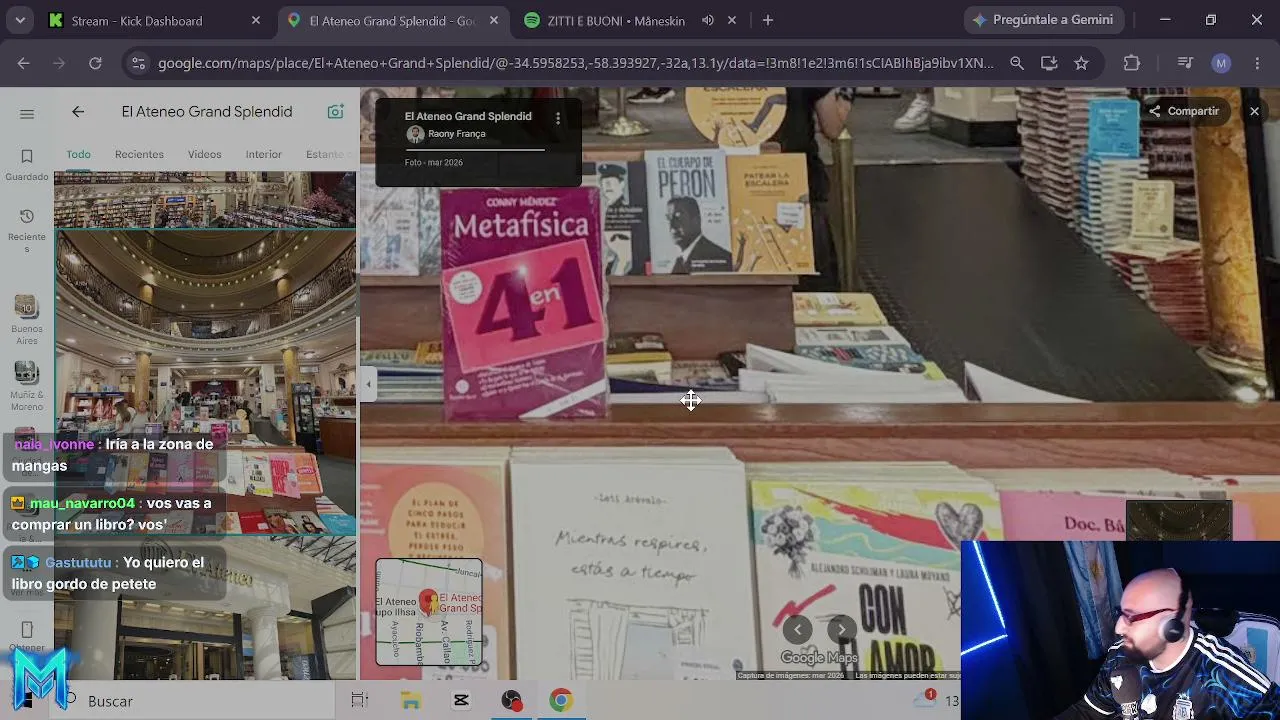Open the zoom magnifier icon in address bar
The width and height of the screenshot is (1280, 720).
coord(1017,63)
